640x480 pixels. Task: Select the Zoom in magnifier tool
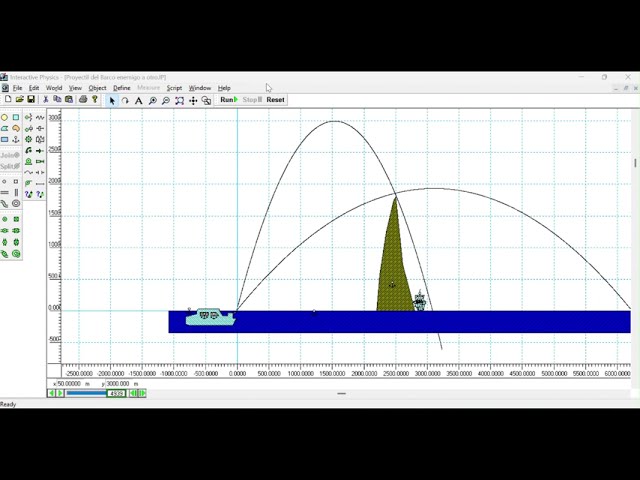(152, 100)
